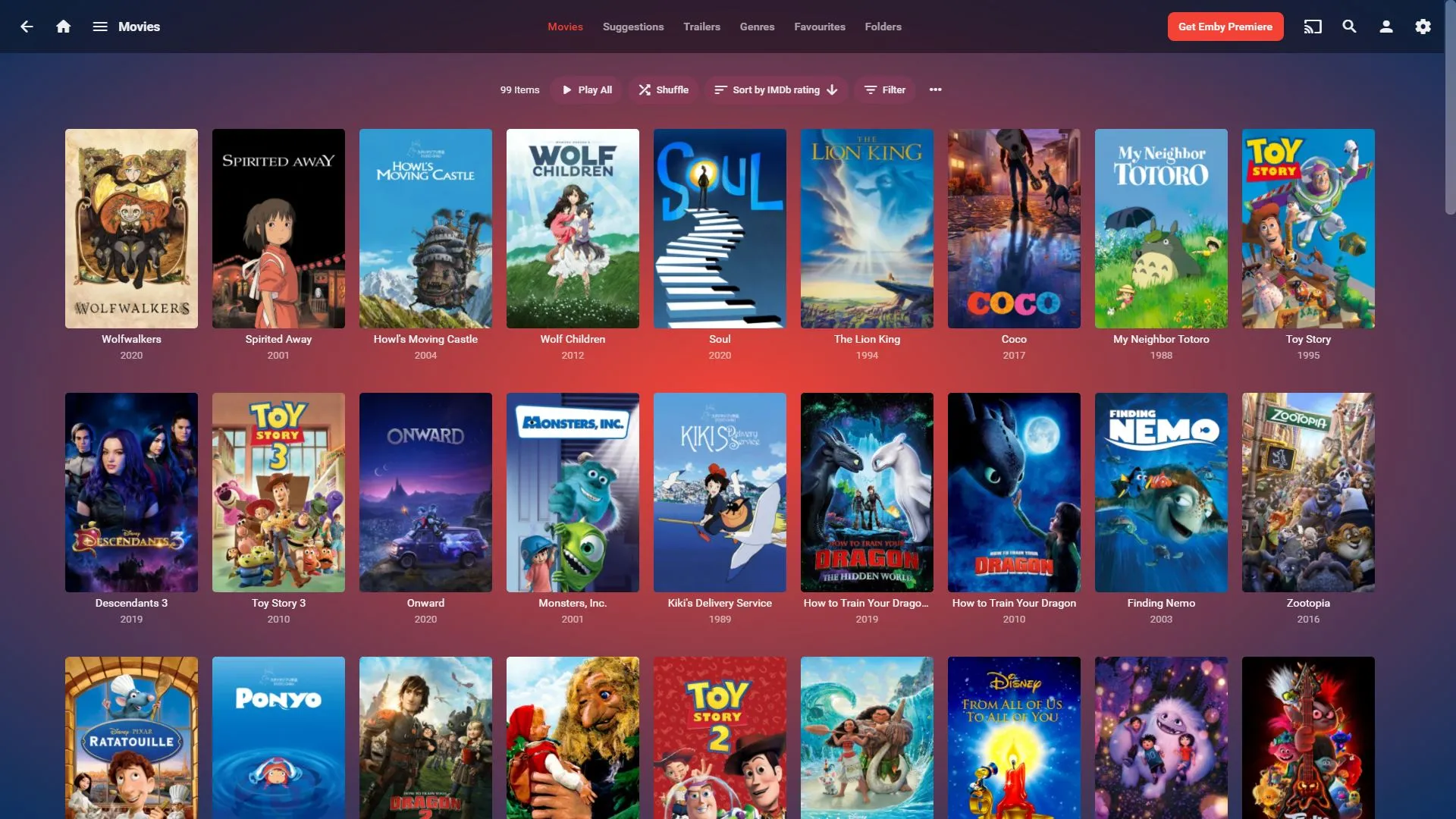Open the home screen icon
Viewport: 1456px width, 819px height.
coord(64,27)
